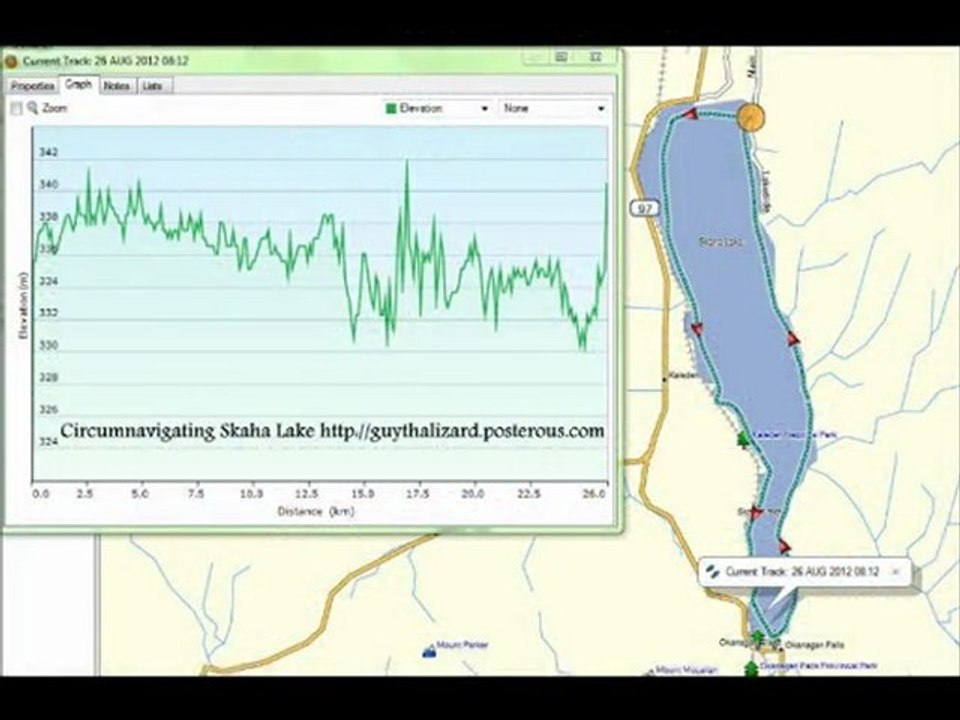The image size is (960, 720).
Task: Switch to the Properties tab
Action: (32, 86)
